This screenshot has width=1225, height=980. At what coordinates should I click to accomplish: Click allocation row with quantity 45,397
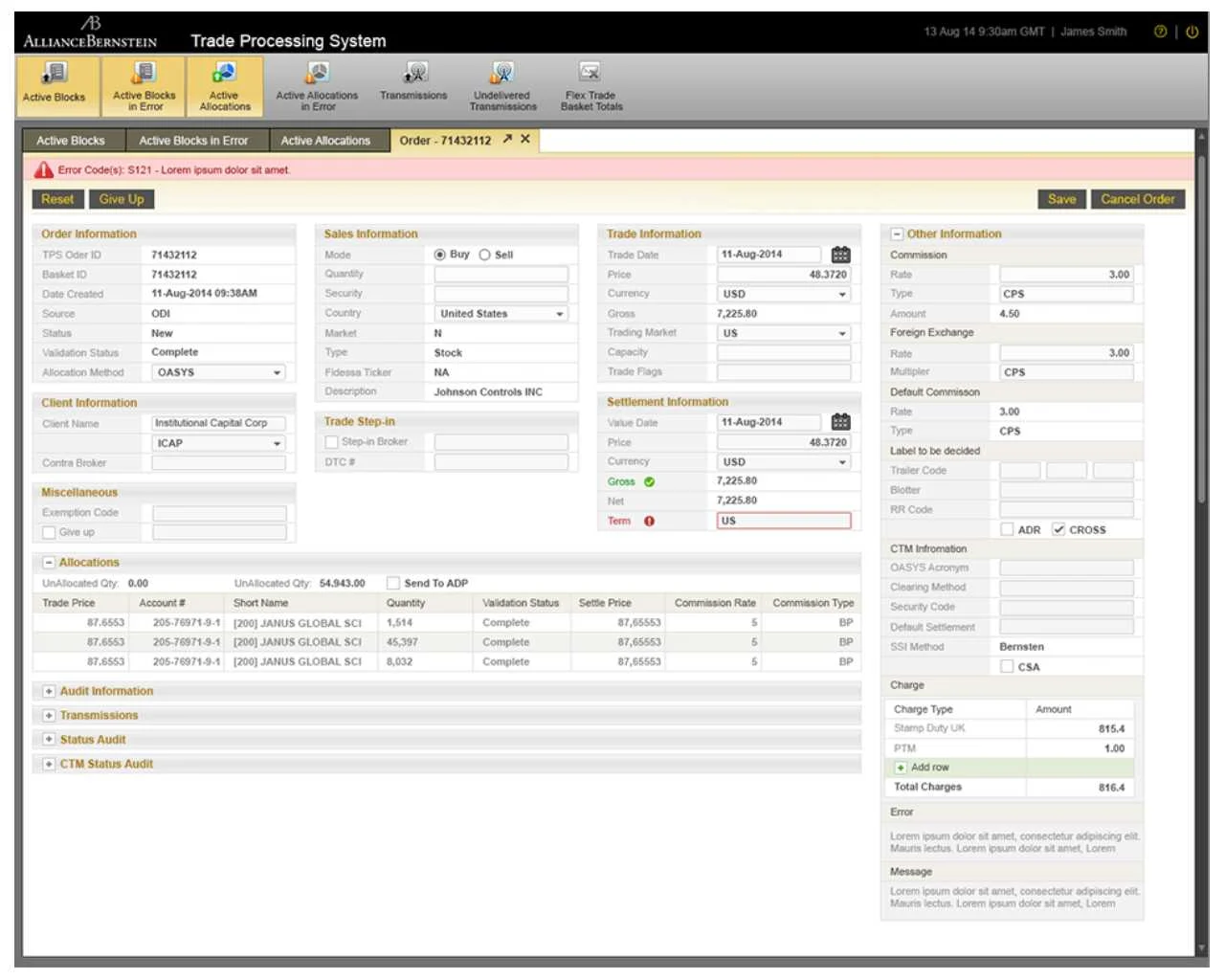(x=447, y=642)
